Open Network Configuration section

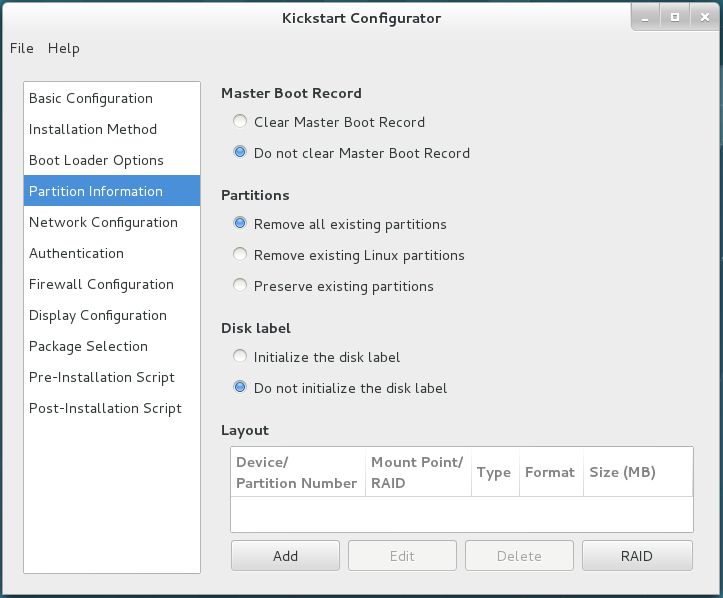pos(103,222)
